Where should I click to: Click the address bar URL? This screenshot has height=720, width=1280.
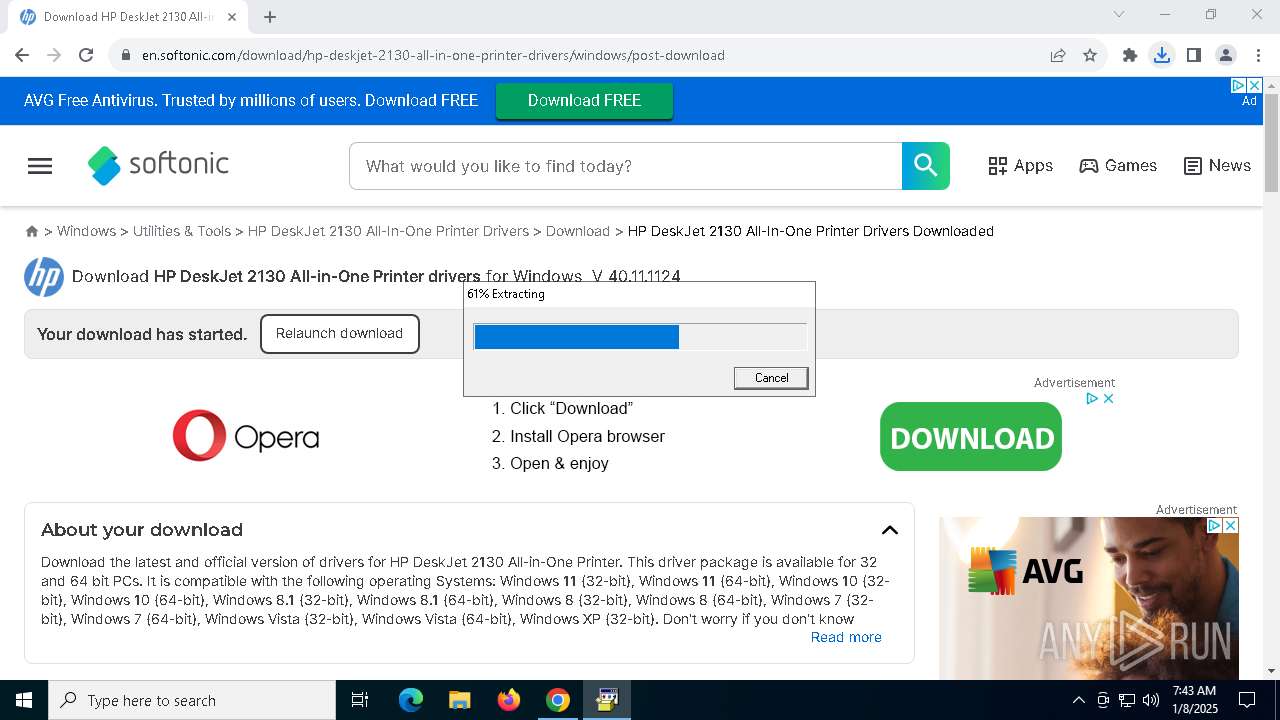coord(433,55)
